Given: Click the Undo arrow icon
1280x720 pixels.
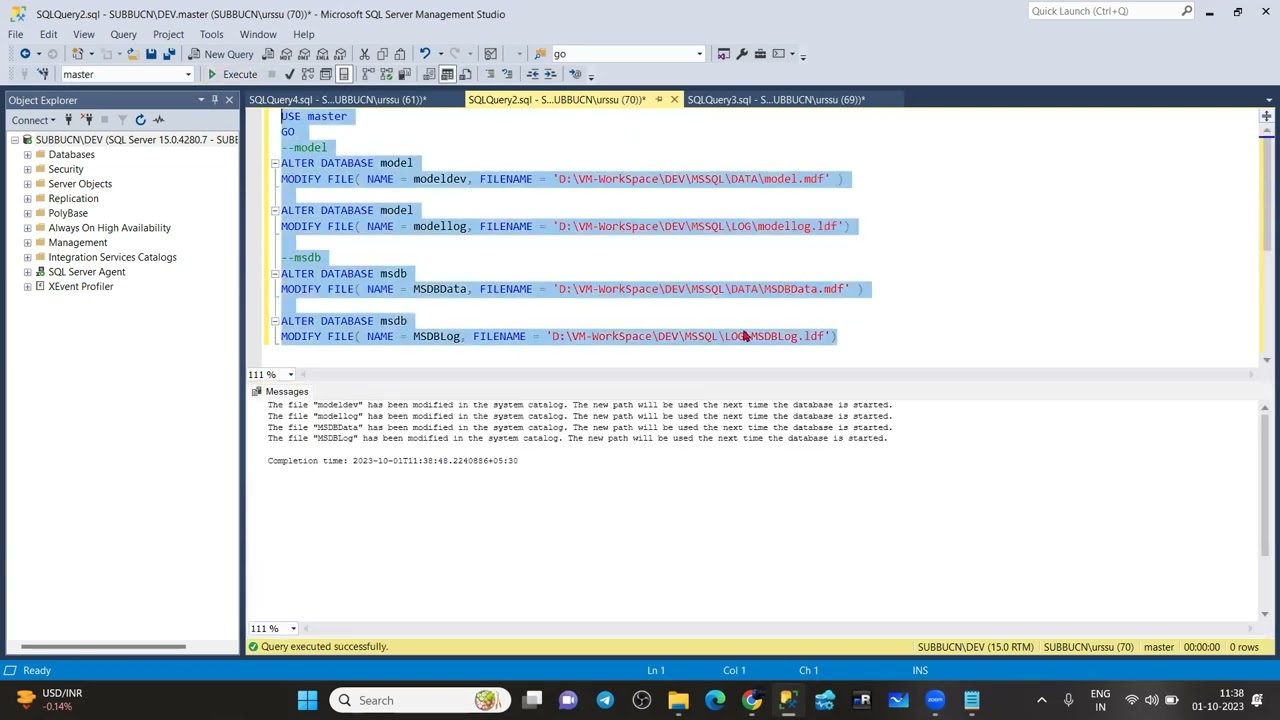Looking at the screenshot, I should [425, 54].
